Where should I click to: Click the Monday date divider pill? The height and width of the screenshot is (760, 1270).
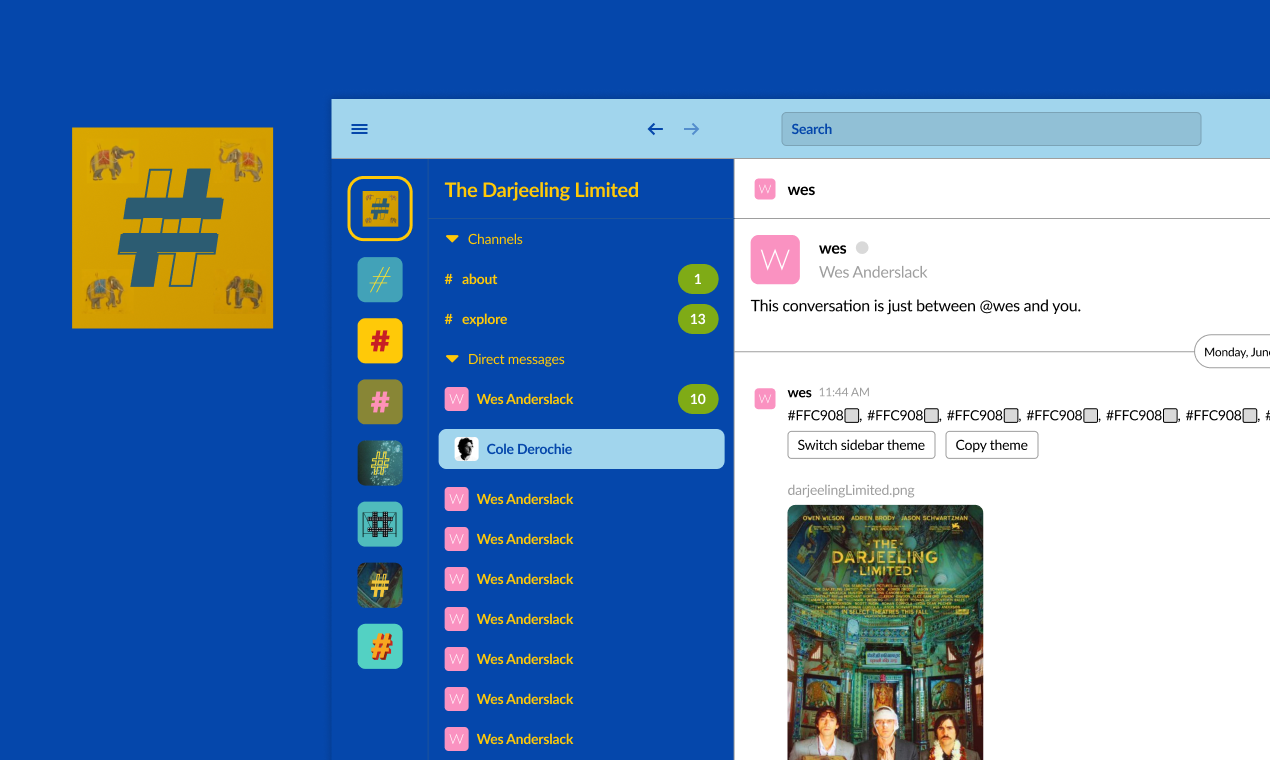[1233, 352]
